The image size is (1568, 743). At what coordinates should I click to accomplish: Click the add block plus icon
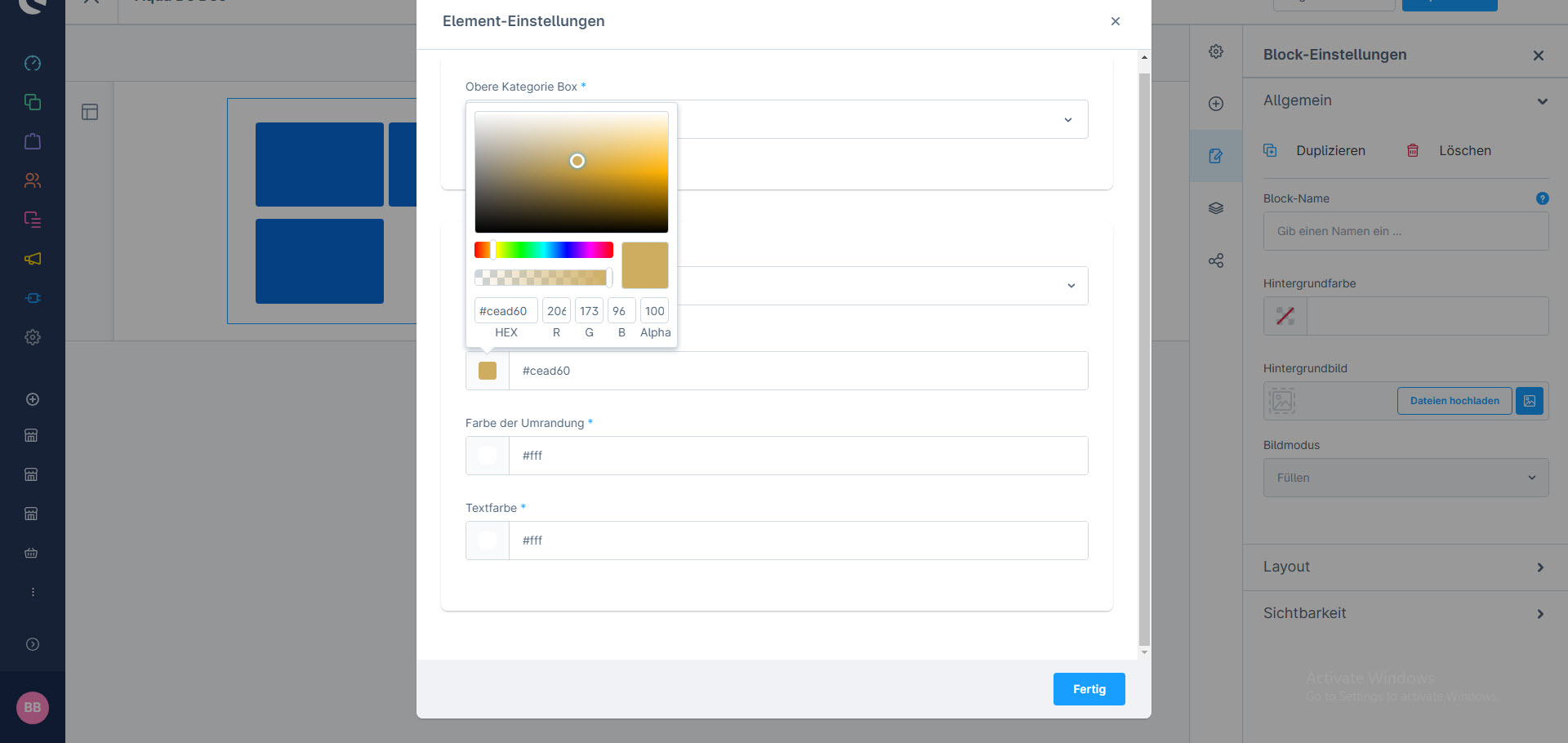click(x=1216, y=104)
